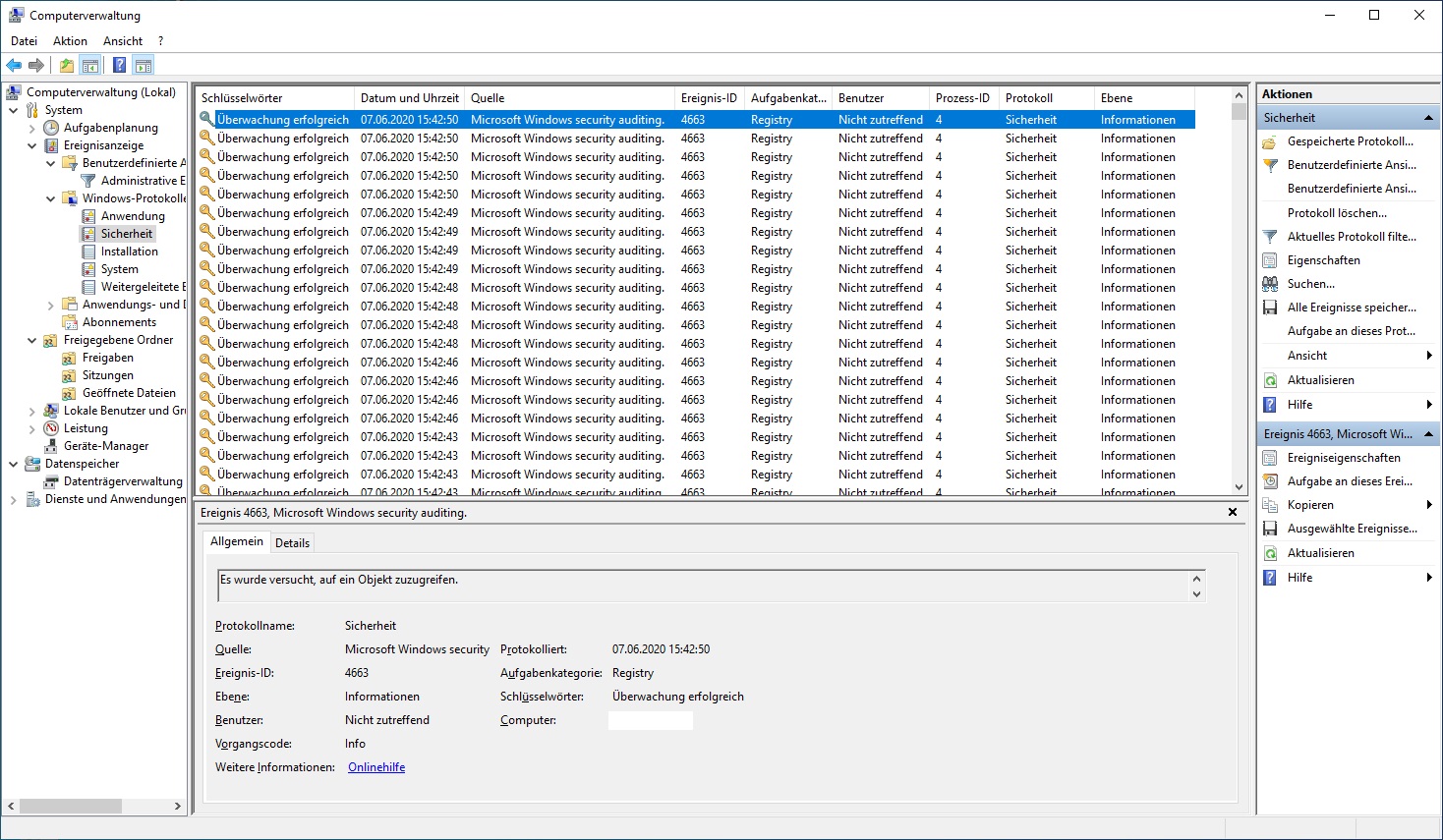Viewport: 1443px width, 840px height.
Task: Open the Aktion menu
Action: click(x=70, y=41)
